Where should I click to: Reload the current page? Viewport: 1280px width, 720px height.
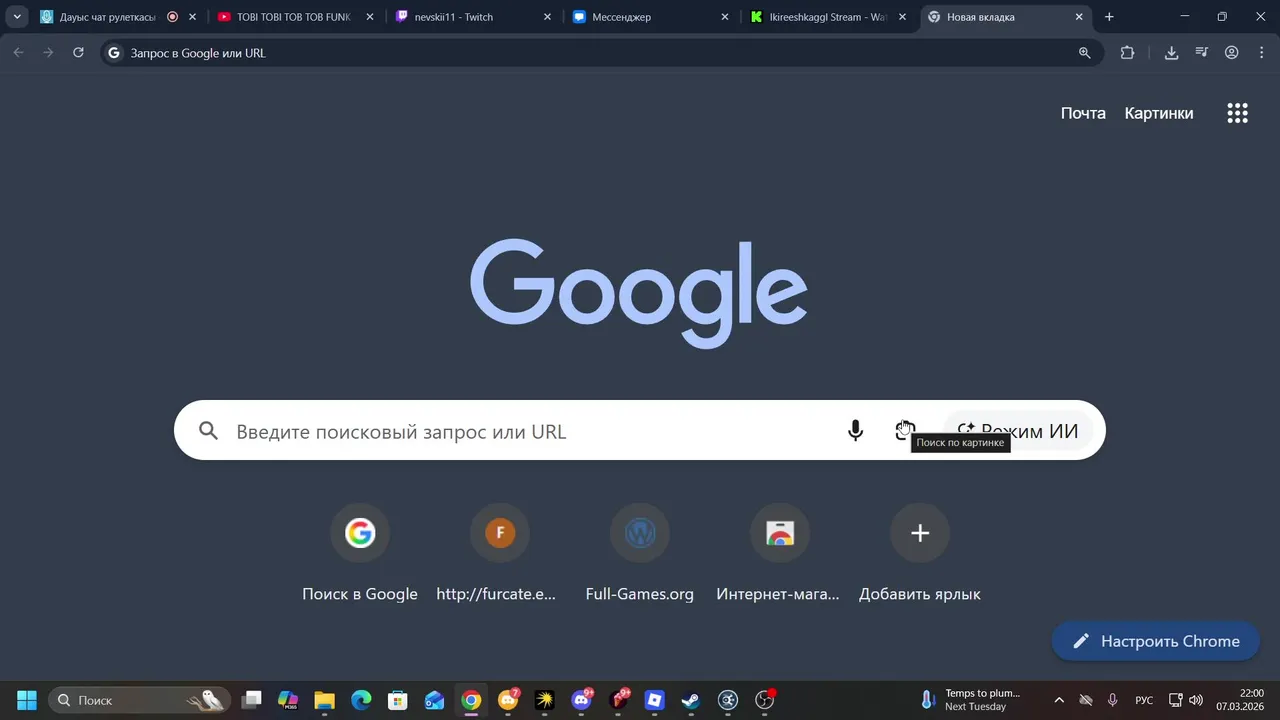click(78, 53)
